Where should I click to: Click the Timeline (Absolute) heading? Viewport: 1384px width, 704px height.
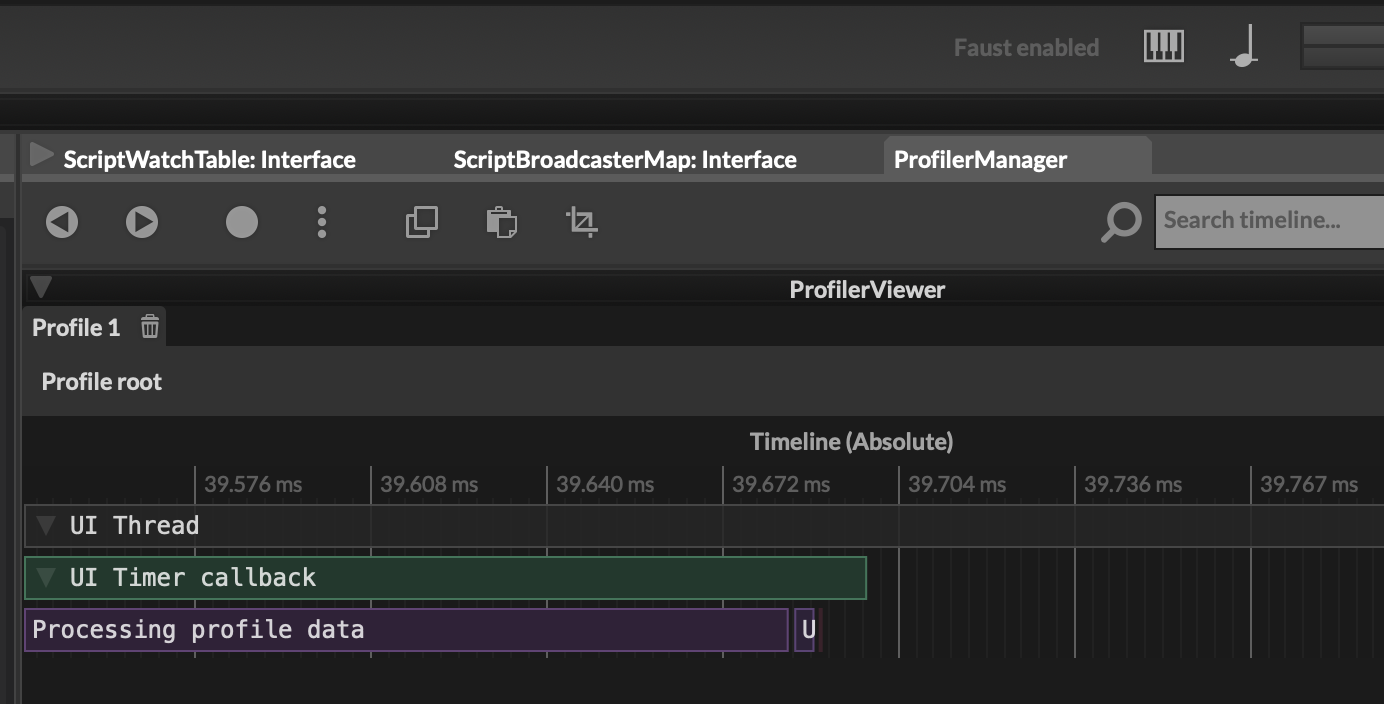click(x=852, y=441)
